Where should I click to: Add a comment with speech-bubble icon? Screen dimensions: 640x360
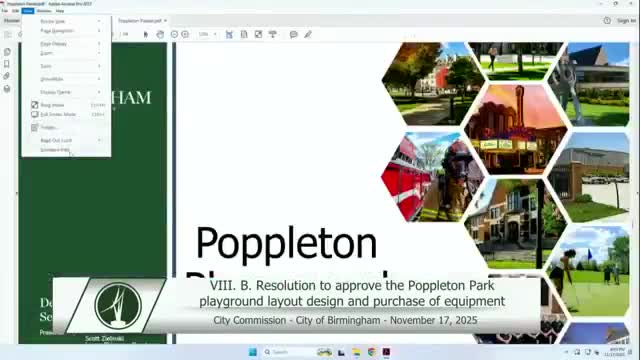293,35
